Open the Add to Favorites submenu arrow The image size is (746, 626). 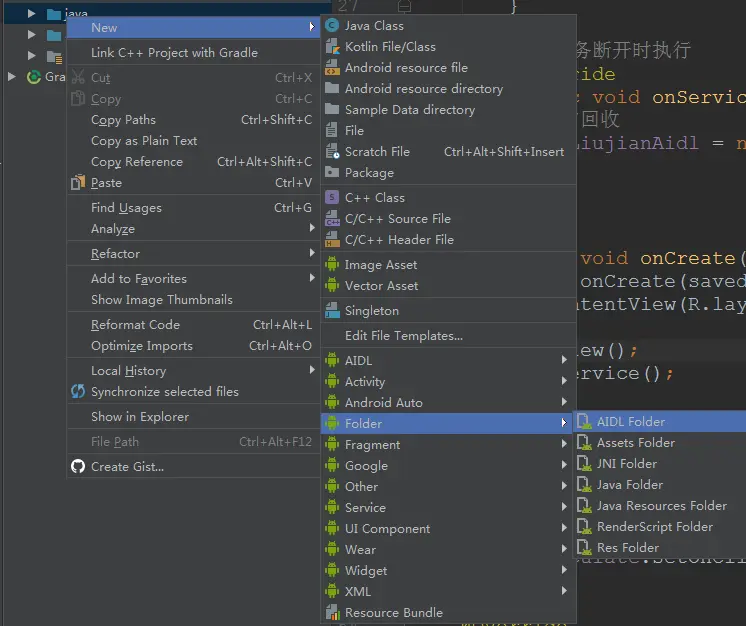[x=312, y=277]
